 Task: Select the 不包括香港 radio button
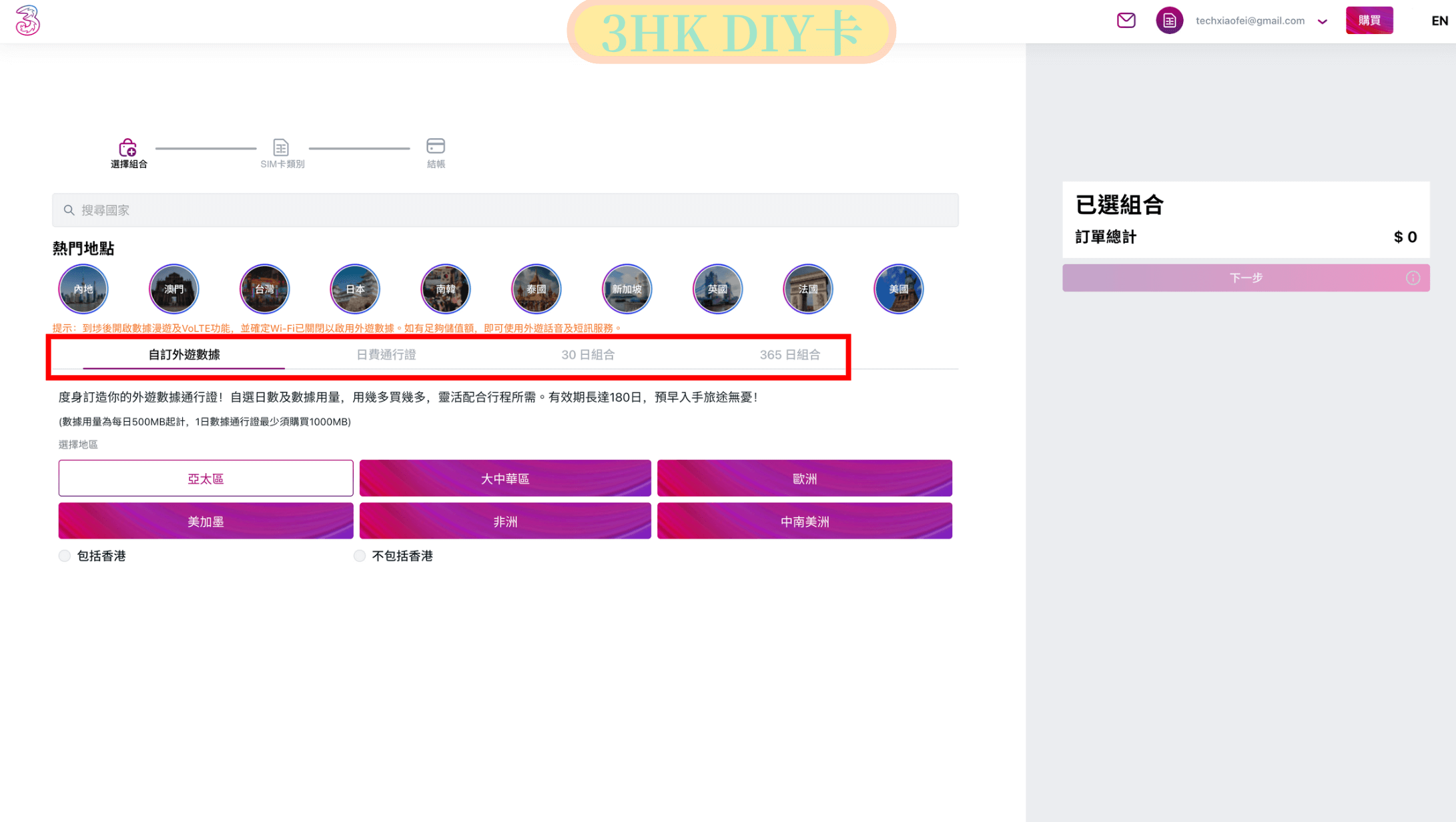point(360,556)
